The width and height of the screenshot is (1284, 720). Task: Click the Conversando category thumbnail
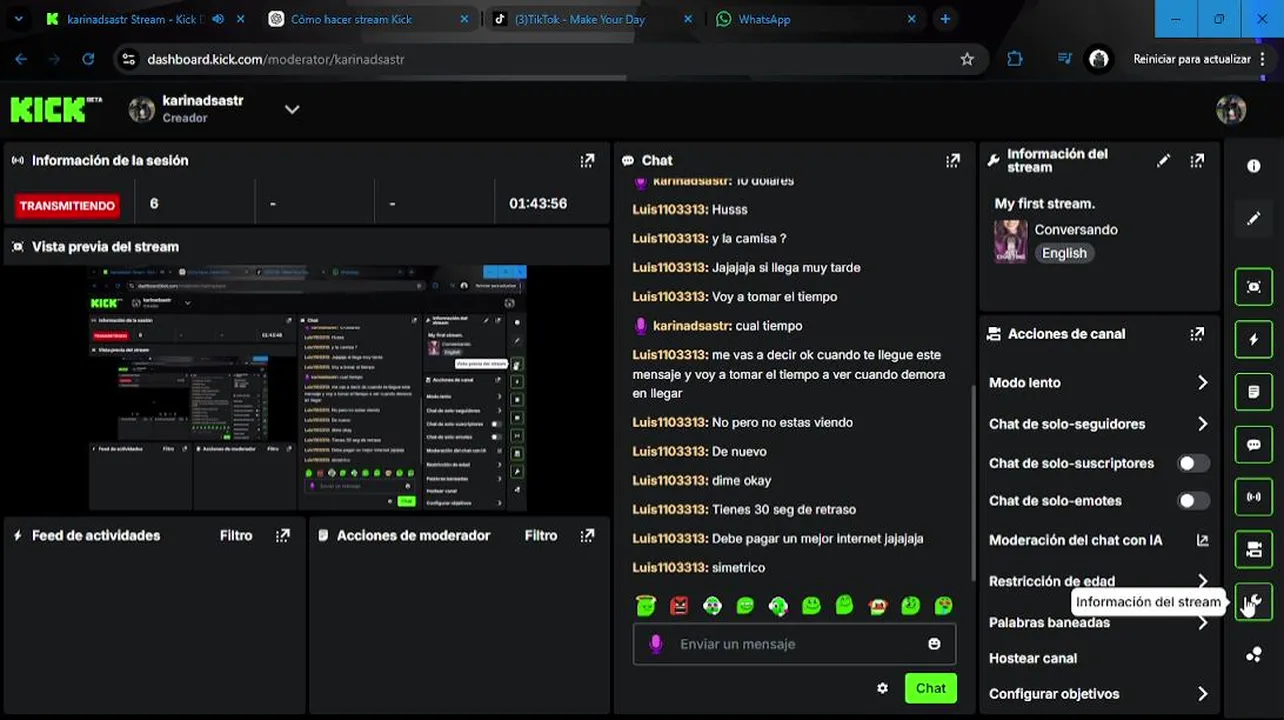click(1010, 241)
